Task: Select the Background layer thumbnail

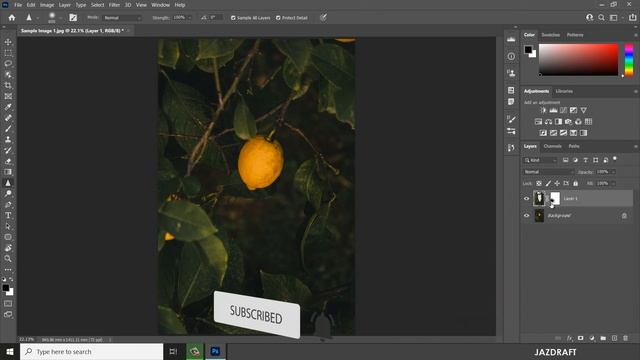Action: coord(539,216)
